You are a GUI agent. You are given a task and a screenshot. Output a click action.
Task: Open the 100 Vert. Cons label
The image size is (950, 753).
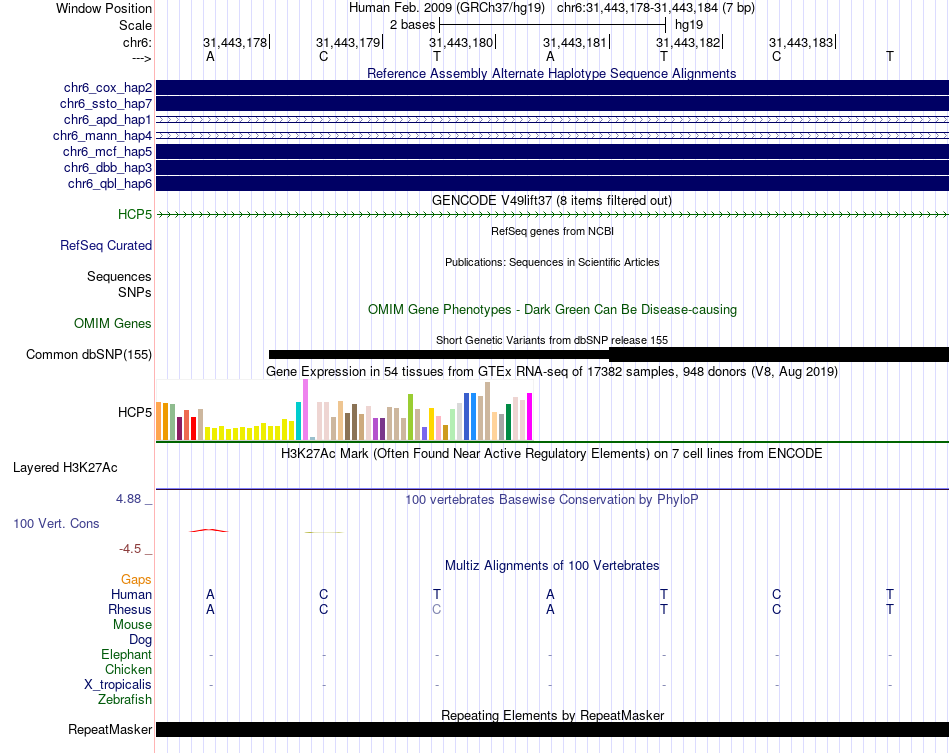click(56, 523)
